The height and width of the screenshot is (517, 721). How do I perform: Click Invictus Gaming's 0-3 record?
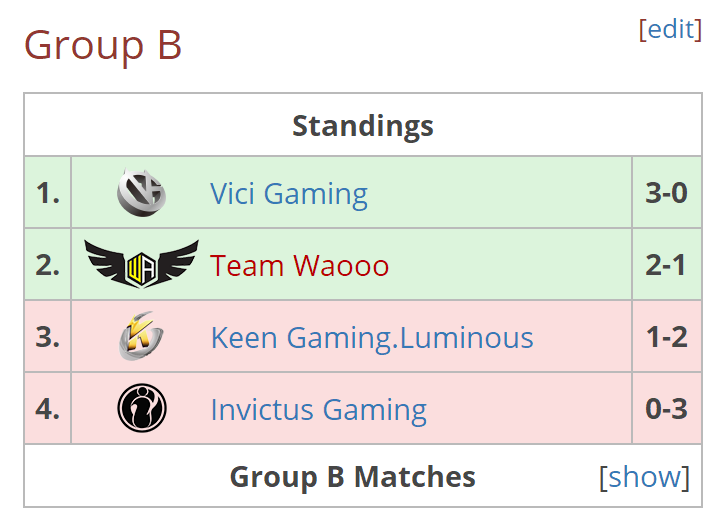tap(666, 408)
